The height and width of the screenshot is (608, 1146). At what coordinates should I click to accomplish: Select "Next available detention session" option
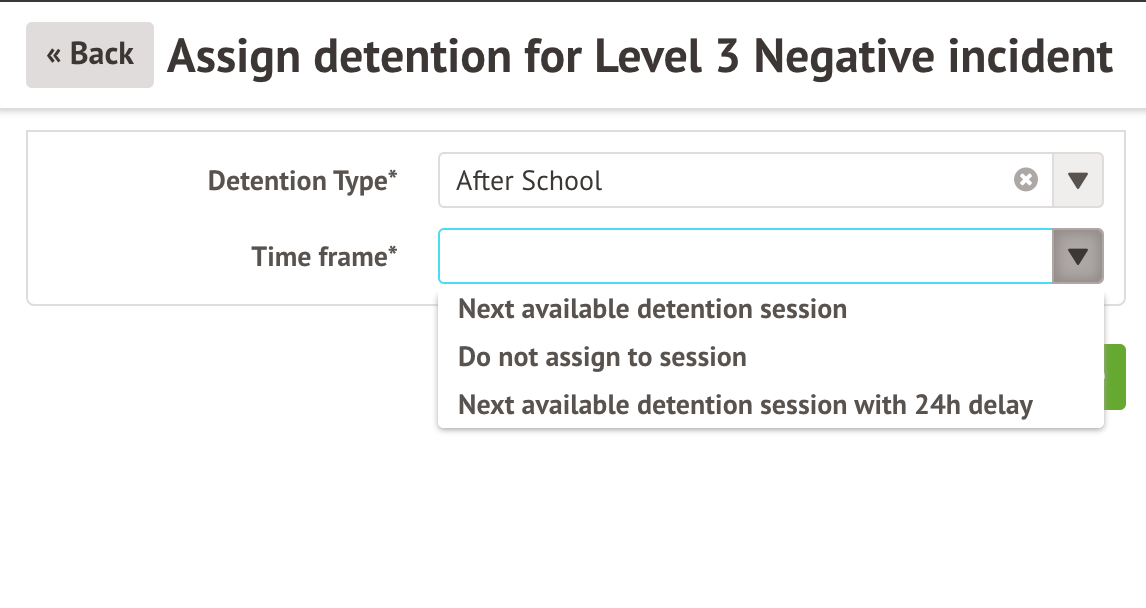(x=652, y=309)
